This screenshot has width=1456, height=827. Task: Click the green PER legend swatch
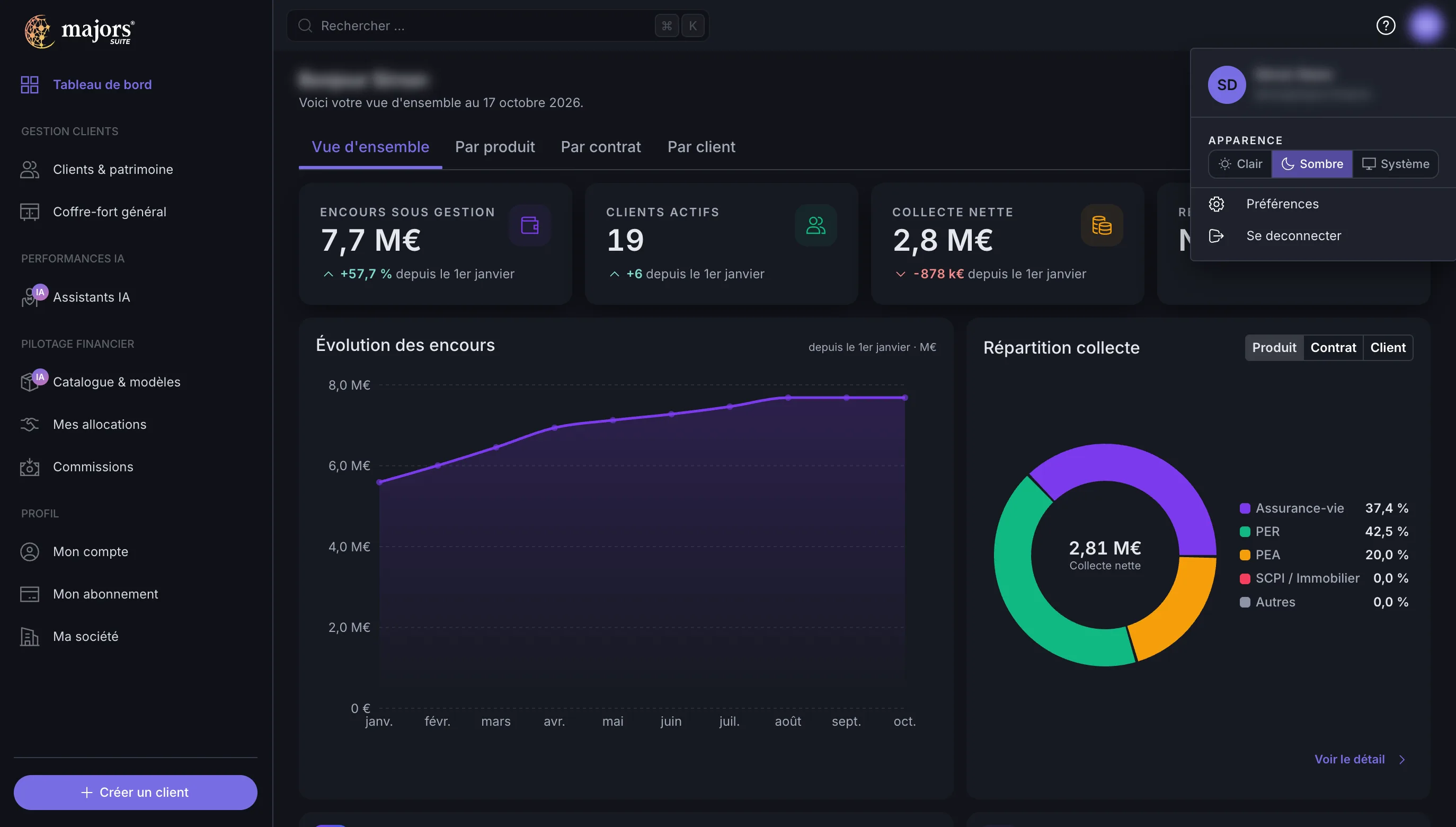(x=1245, y=532)
